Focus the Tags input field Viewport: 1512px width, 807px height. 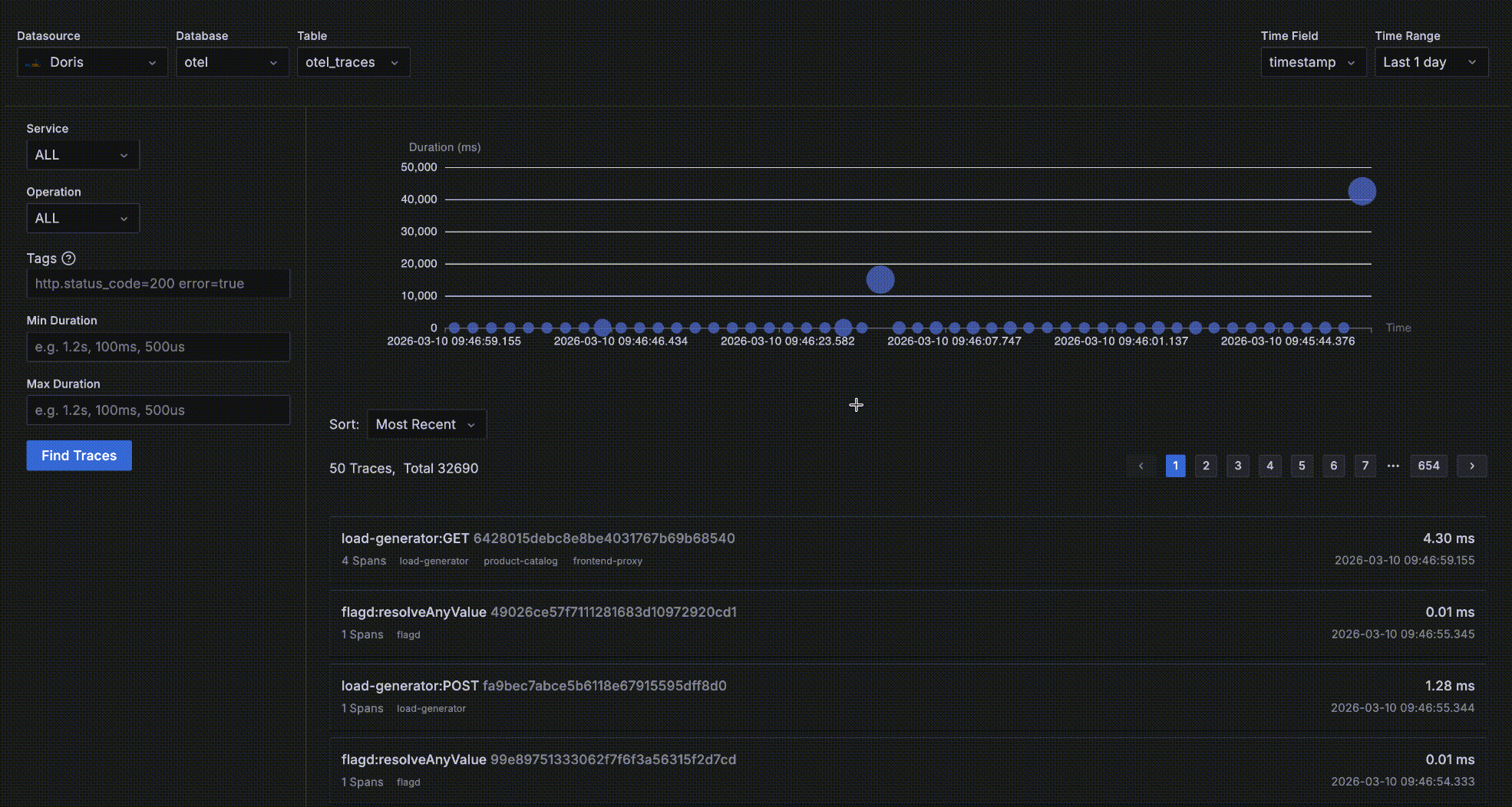[x=158, y=283]
